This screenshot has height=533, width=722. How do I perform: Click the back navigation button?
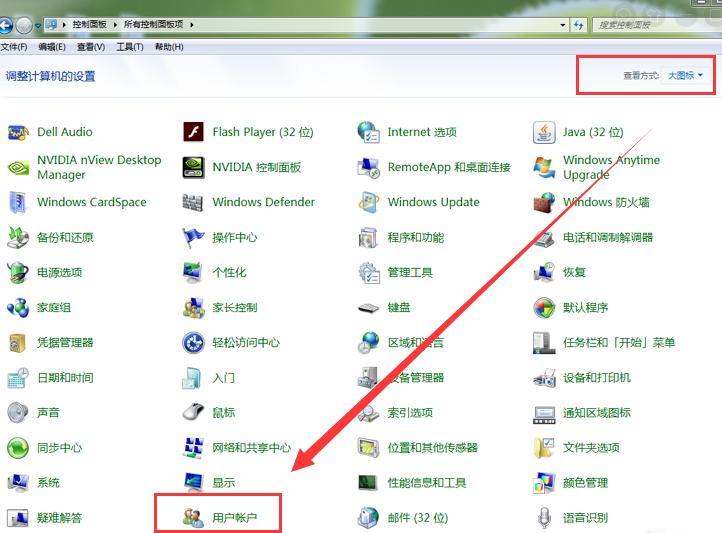pos(5,25)
